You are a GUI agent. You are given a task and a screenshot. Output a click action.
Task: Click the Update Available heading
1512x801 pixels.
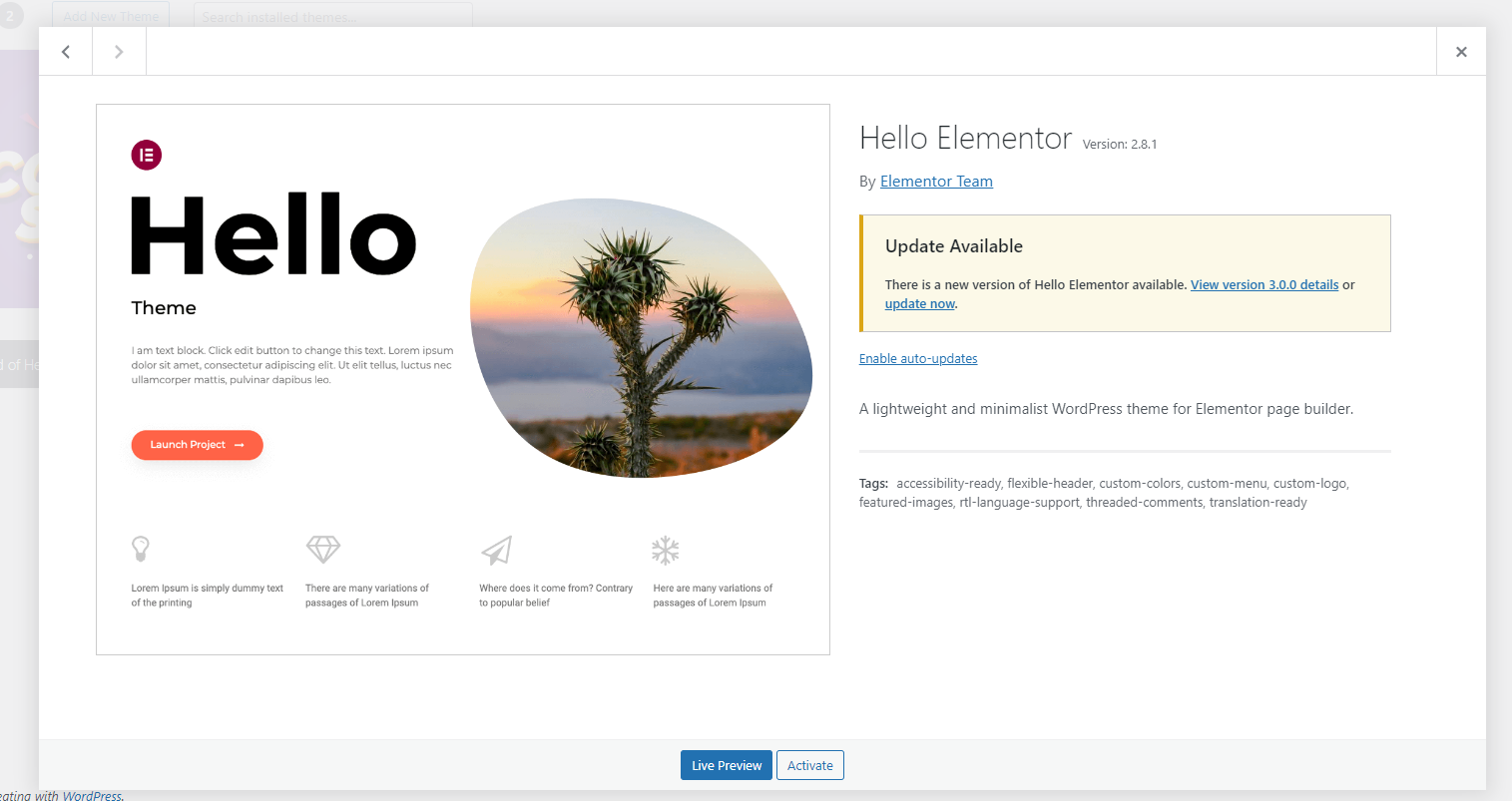(x=954, y=246)
